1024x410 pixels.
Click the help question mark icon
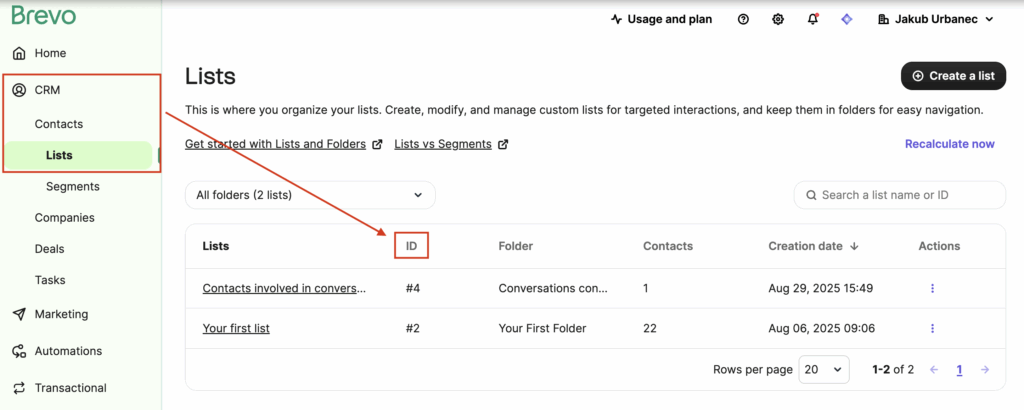743,19
